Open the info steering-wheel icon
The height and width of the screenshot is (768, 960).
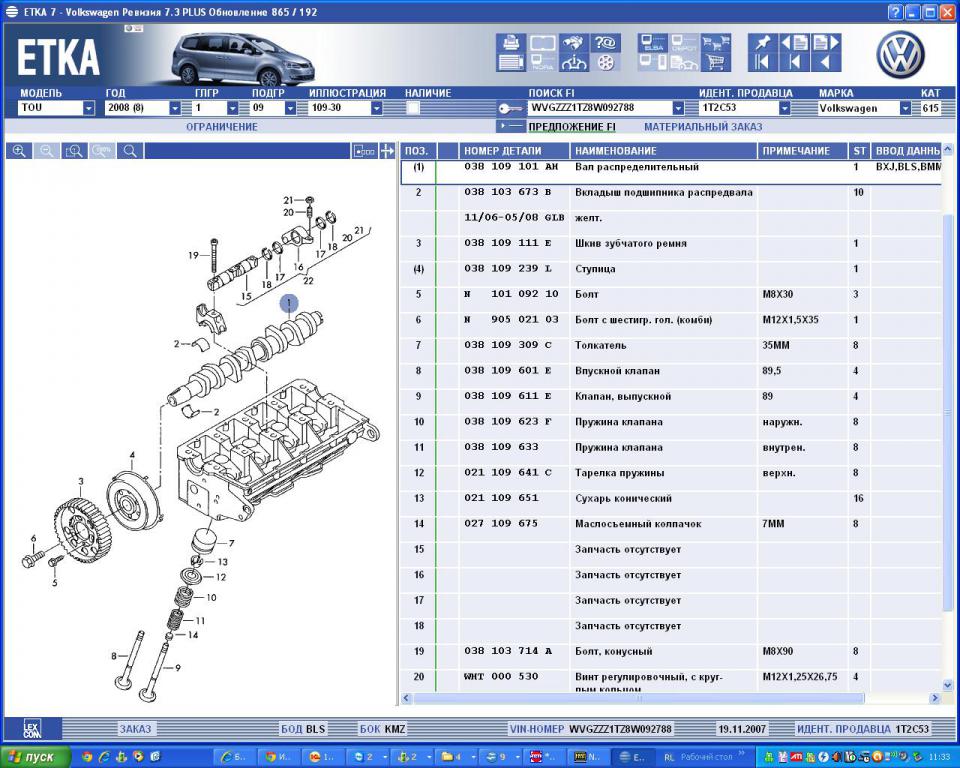click(574, 62)
